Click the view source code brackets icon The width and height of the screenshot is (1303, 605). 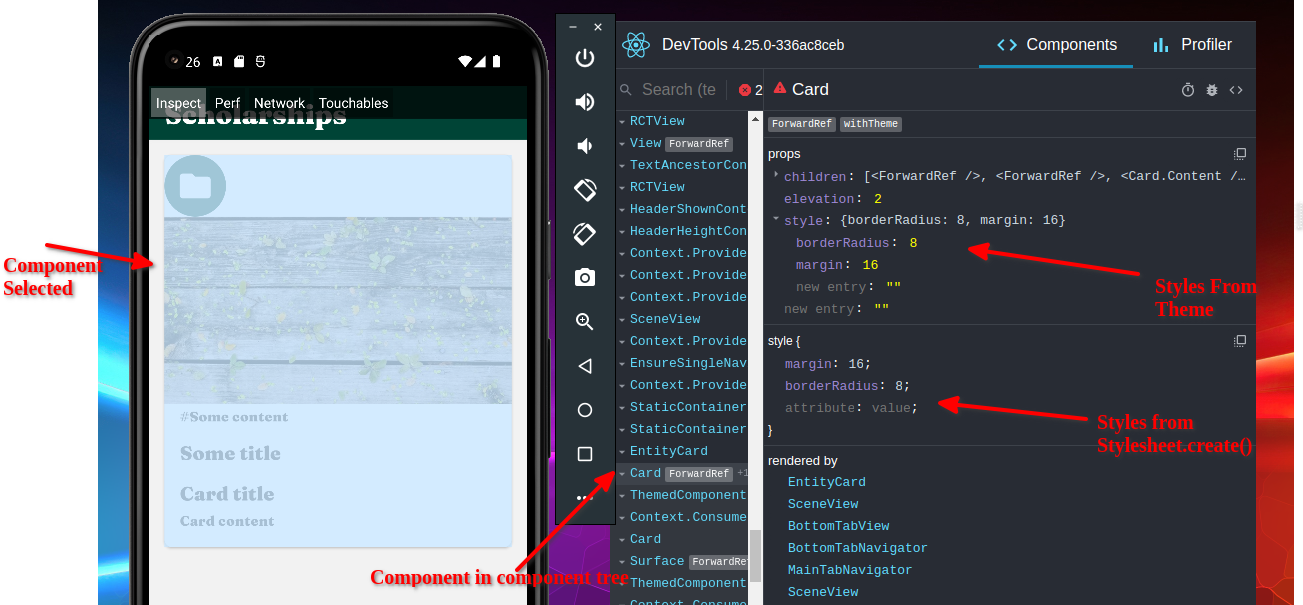point(1236,90)
